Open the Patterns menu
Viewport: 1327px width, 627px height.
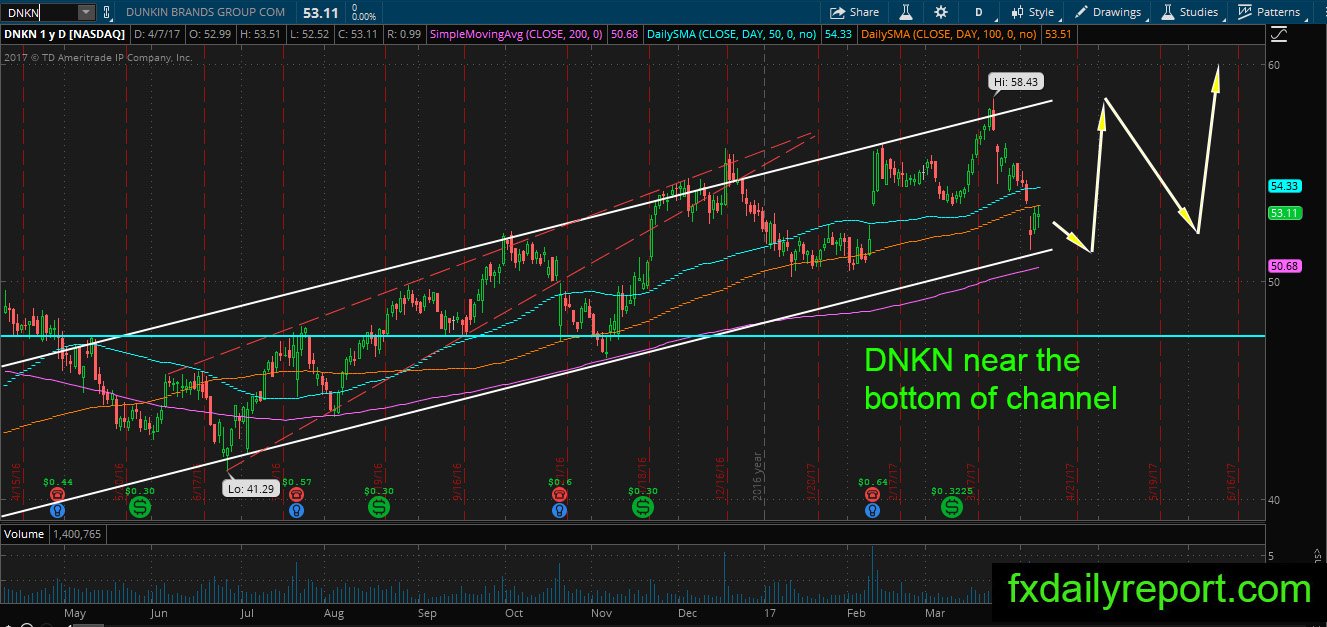(1269, 12)
